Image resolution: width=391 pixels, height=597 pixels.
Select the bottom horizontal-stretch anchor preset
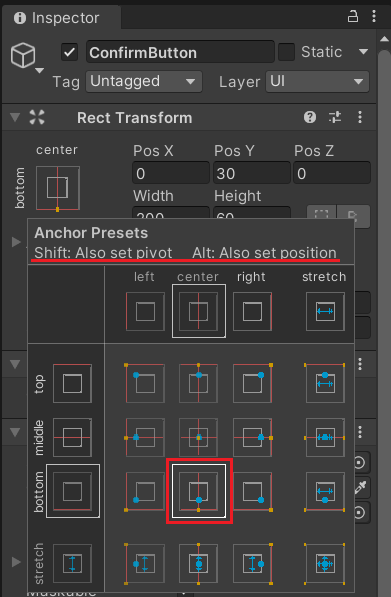point(325,492)
